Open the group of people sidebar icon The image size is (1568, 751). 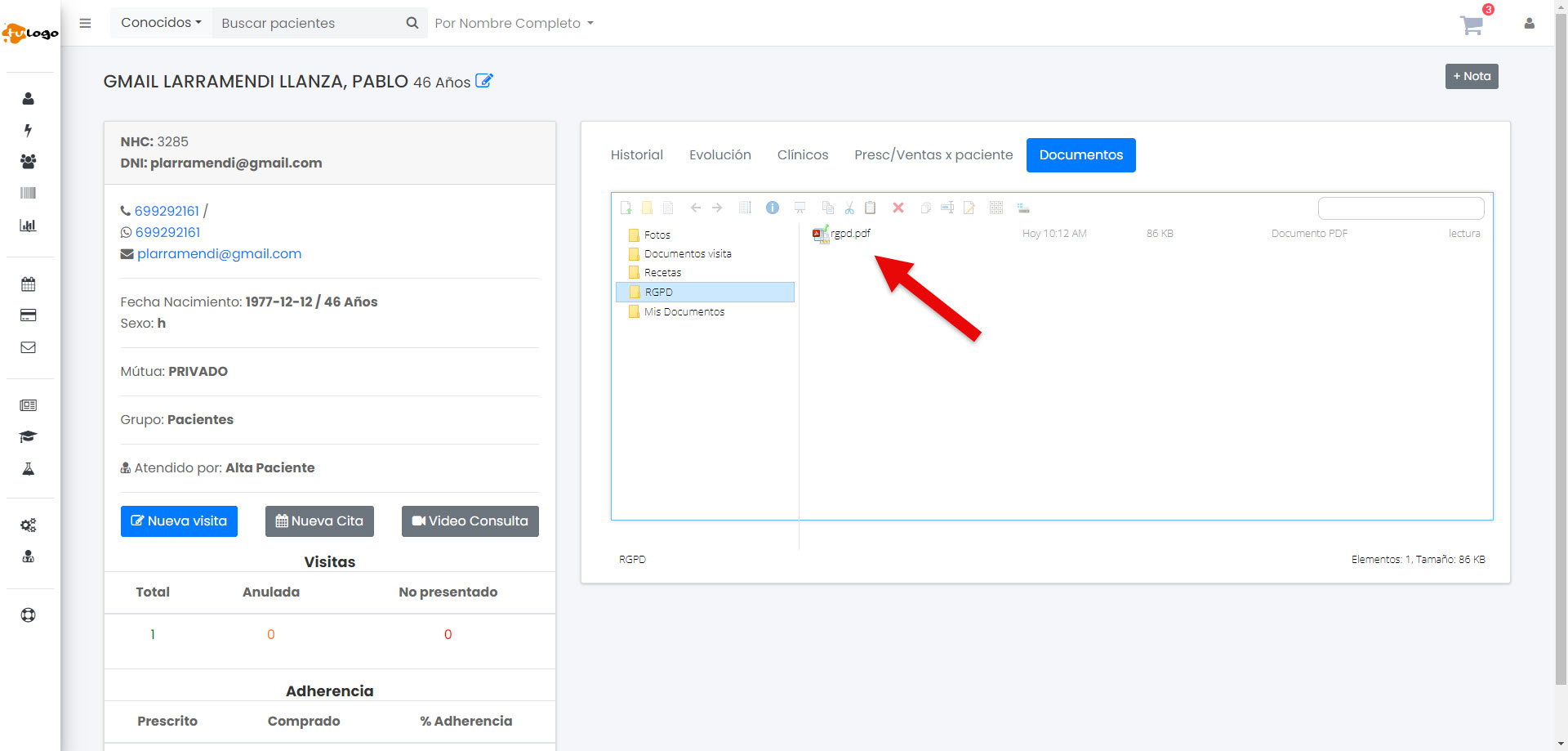(x=28, y=162)
